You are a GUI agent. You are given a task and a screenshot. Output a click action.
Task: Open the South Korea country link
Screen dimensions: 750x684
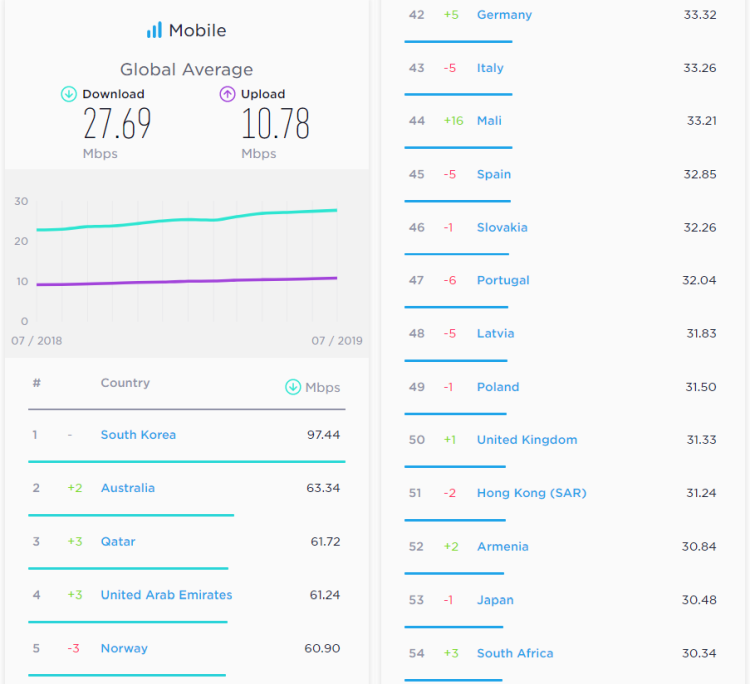pyautogui.click(x=138, y=435)
